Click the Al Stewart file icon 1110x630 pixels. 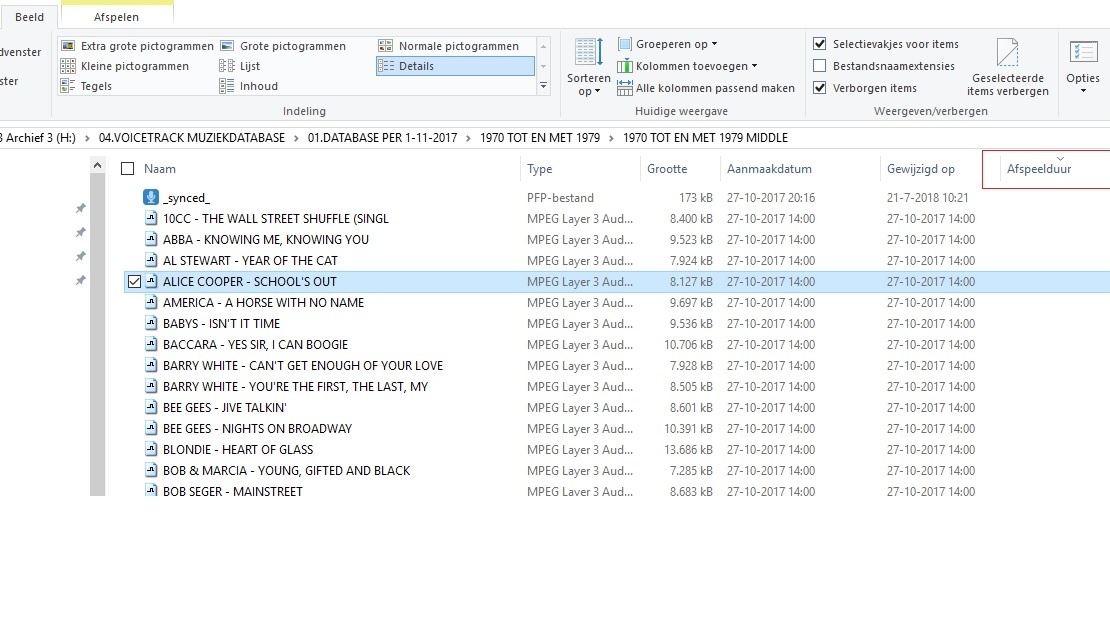tap(151, 260)
